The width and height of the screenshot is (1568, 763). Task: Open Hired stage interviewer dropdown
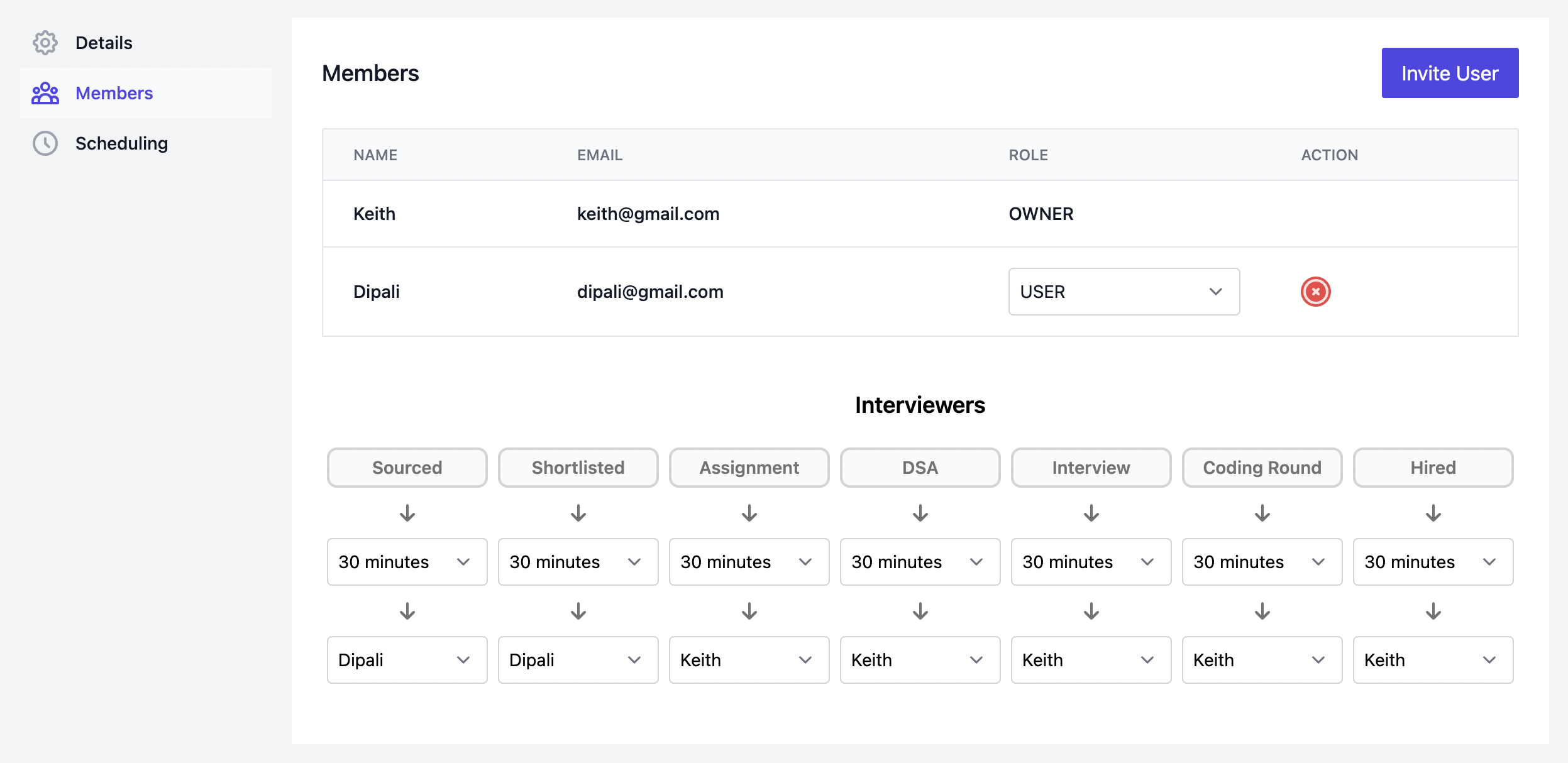1433,660
